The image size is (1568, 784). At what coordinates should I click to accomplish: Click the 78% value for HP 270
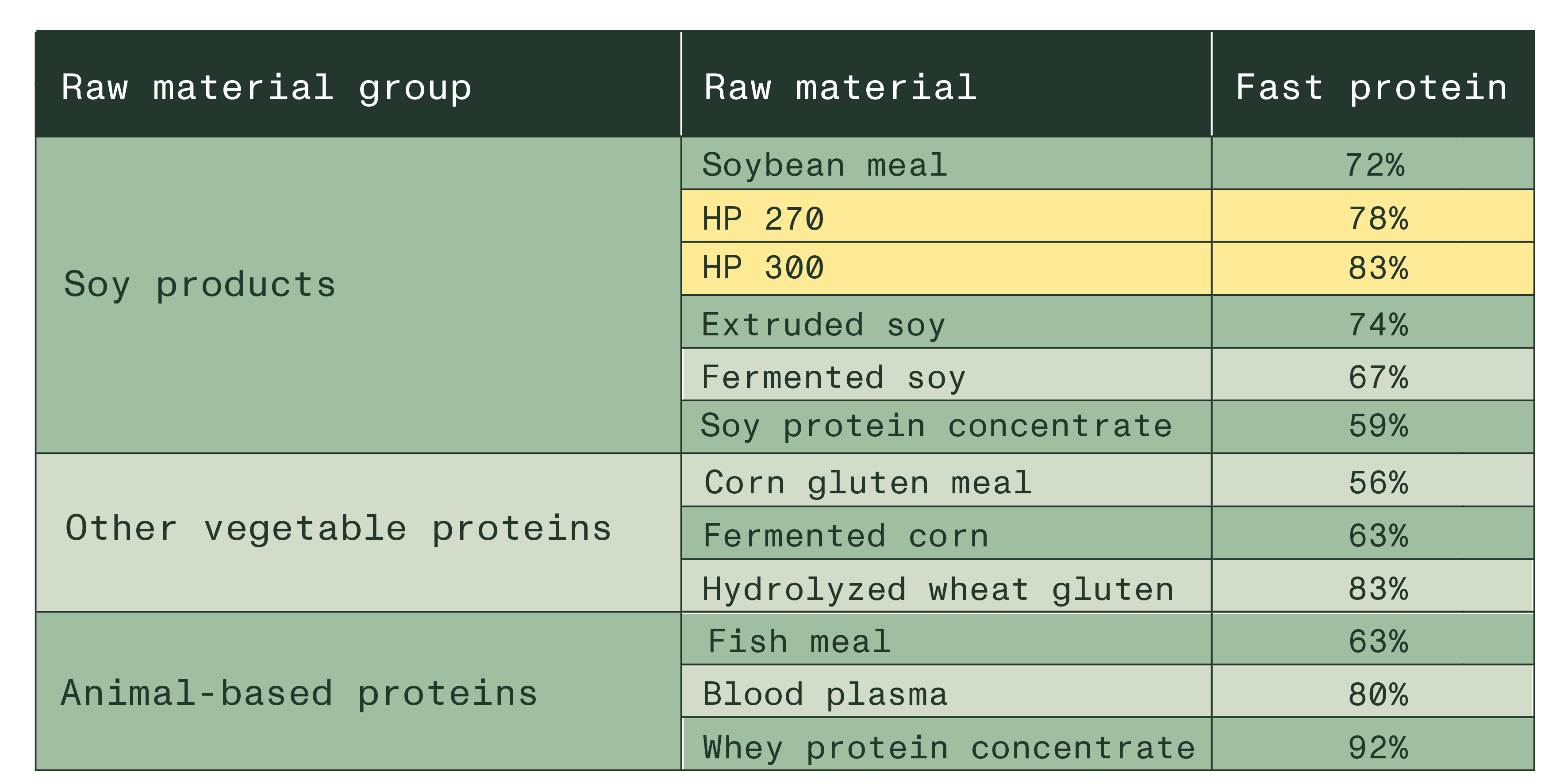[1377, 218]
